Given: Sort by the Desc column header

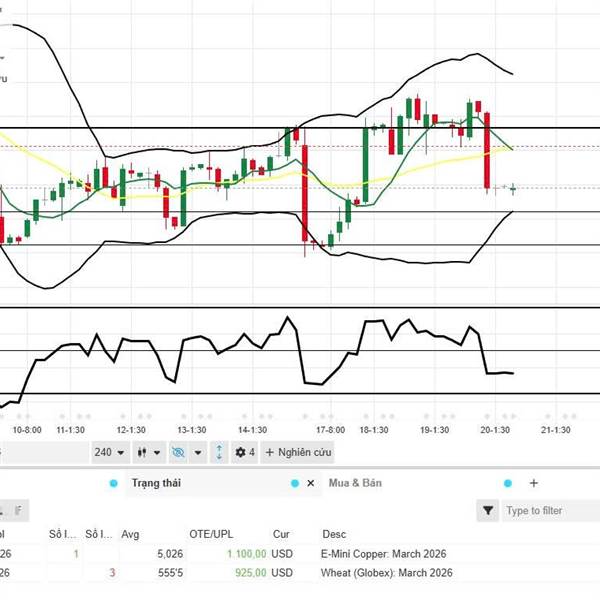Looking at the screenshot, I should pos(334,534).
